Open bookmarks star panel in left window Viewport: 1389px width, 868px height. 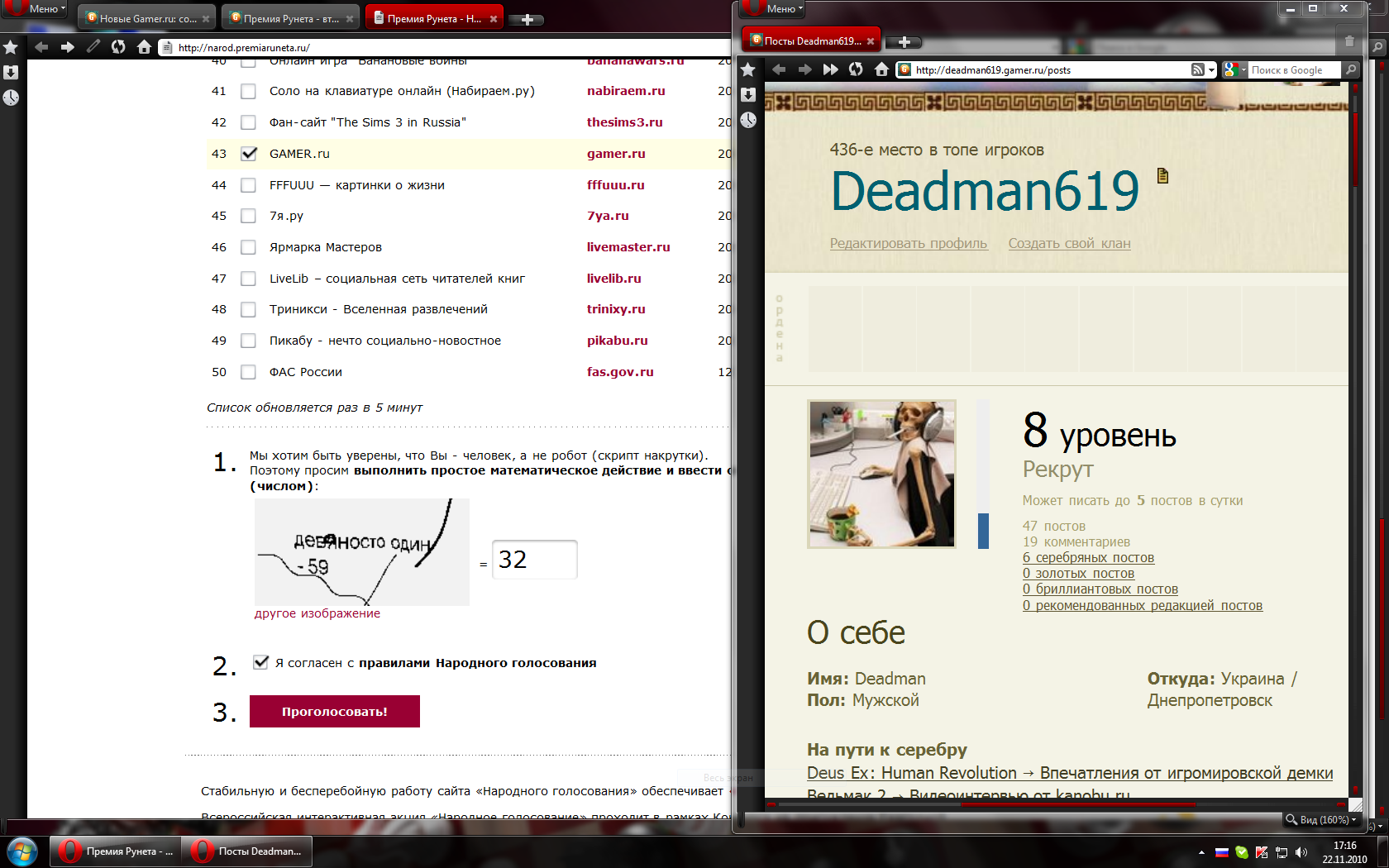pos(11,47)
